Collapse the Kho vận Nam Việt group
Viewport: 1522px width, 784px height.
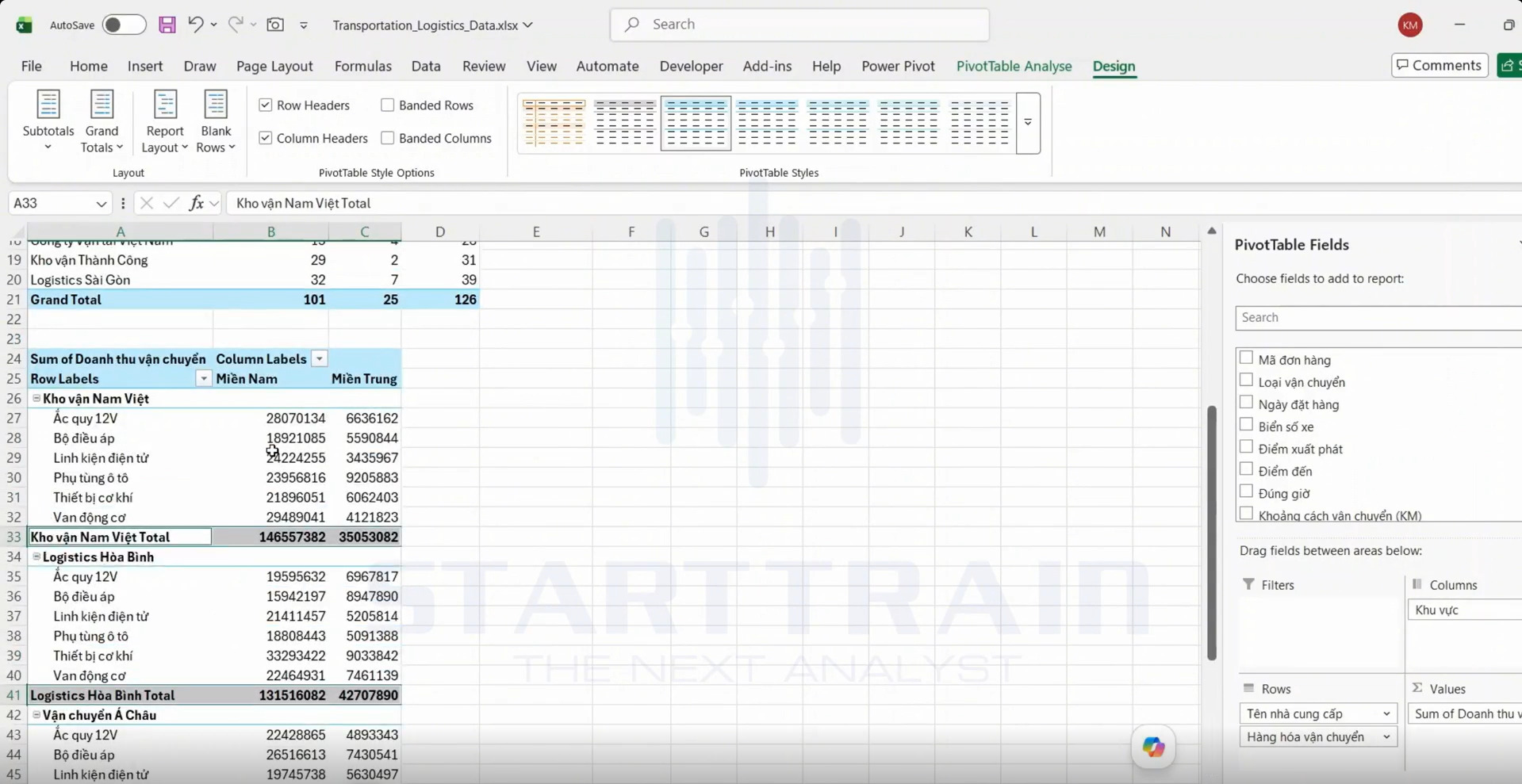[x=36, y=399]
